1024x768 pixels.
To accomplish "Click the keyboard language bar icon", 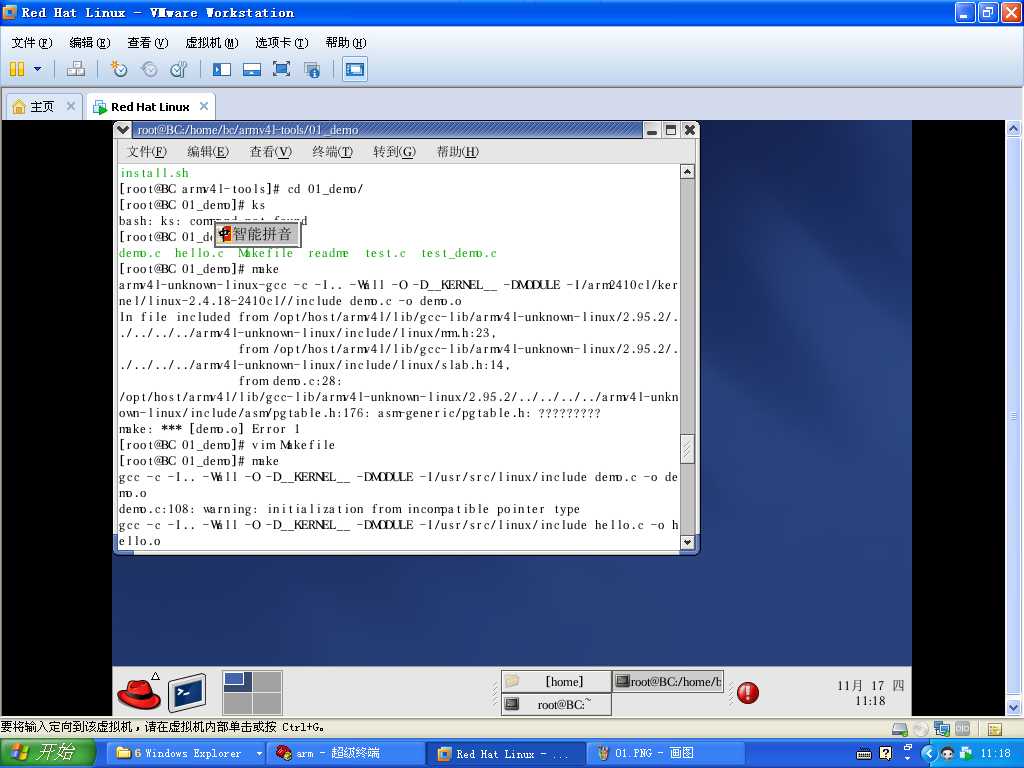I will 864,754.
